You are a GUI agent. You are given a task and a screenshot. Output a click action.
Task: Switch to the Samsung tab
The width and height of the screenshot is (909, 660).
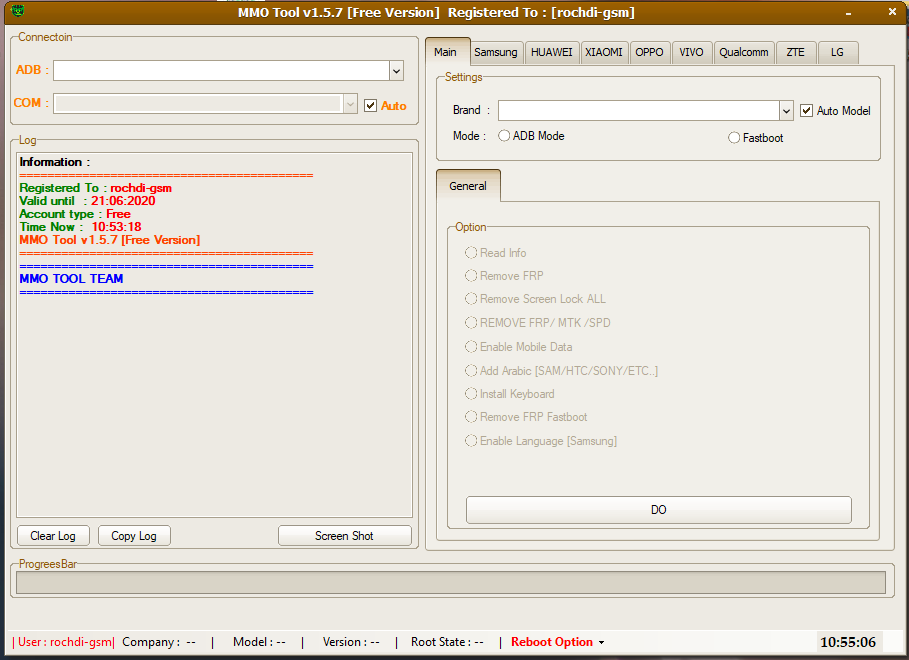pos(496,52)
